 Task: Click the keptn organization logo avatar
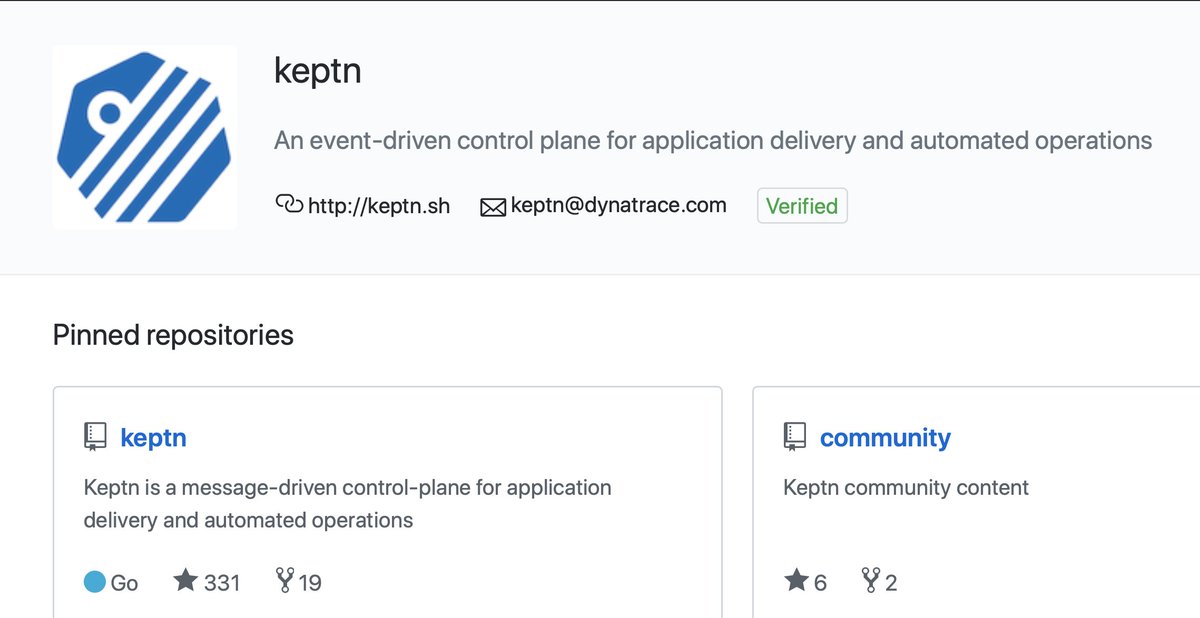[145, 137]
